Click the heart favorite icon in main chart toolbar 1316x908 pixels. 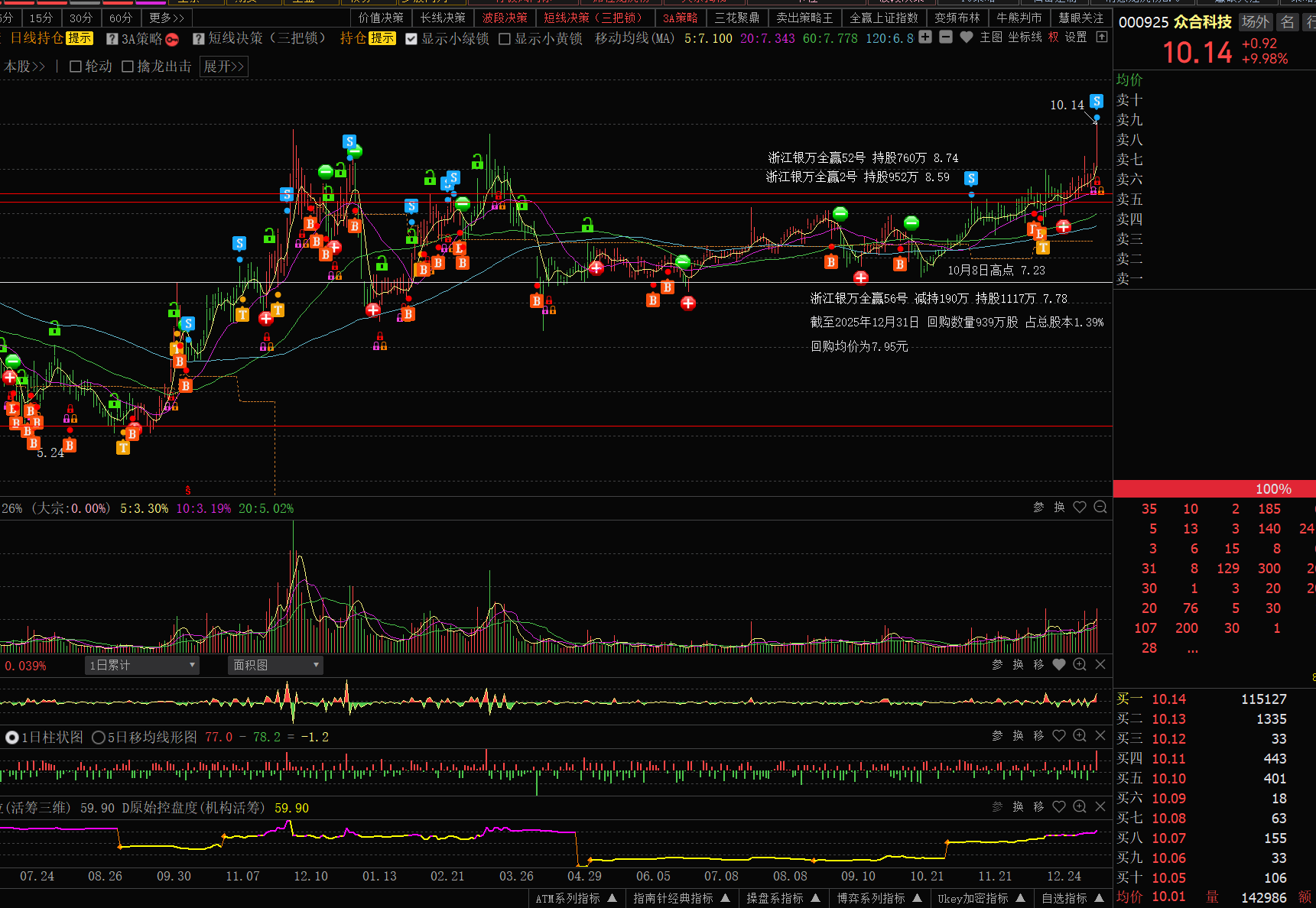[967, 37]
